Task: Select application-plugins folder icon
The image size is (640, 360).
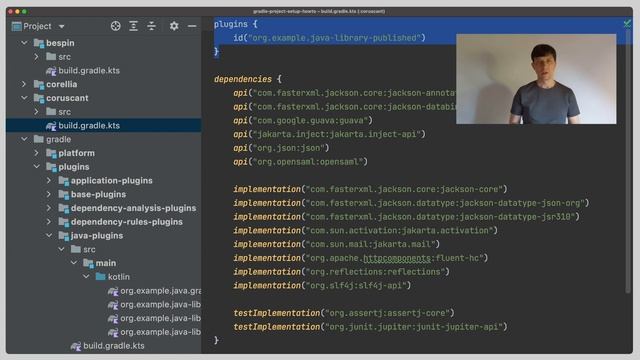Action: click(64, 180)
